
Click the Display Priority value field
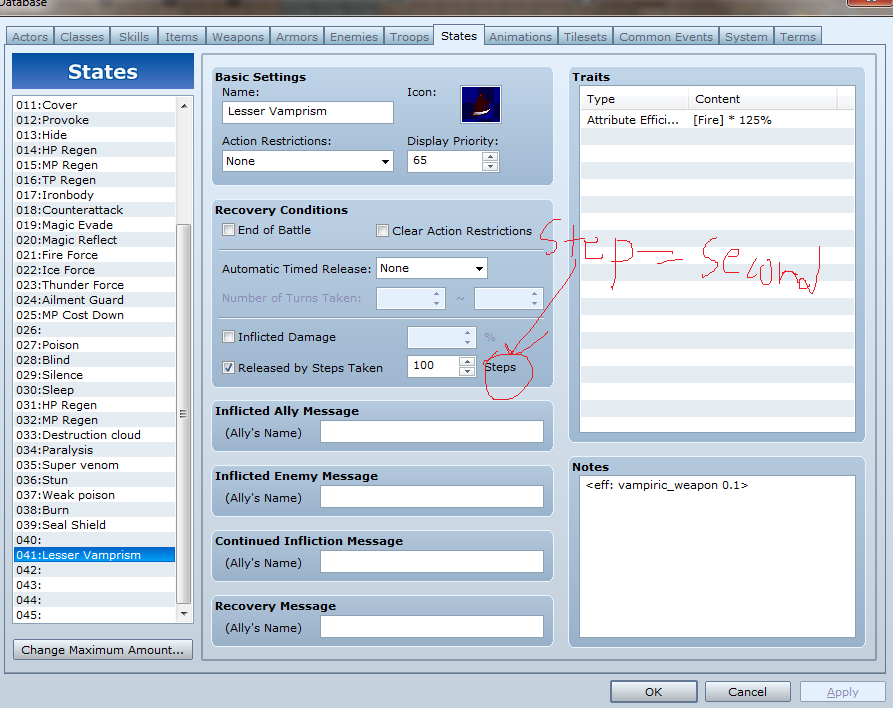point(445,161)
